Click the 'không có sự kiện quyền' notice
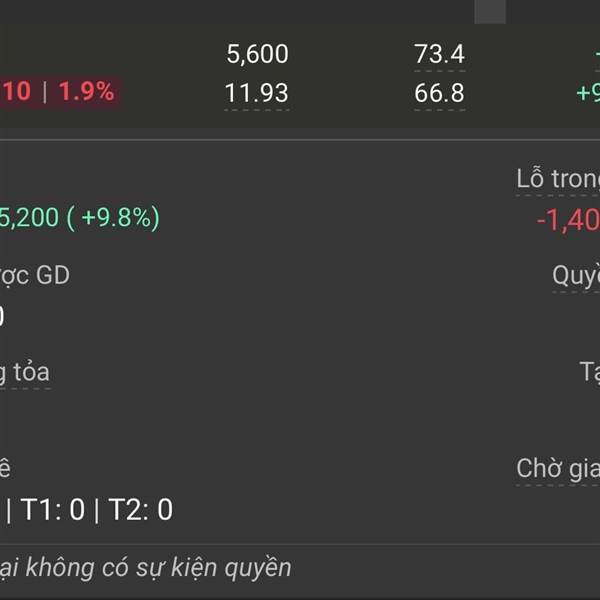 145,567
